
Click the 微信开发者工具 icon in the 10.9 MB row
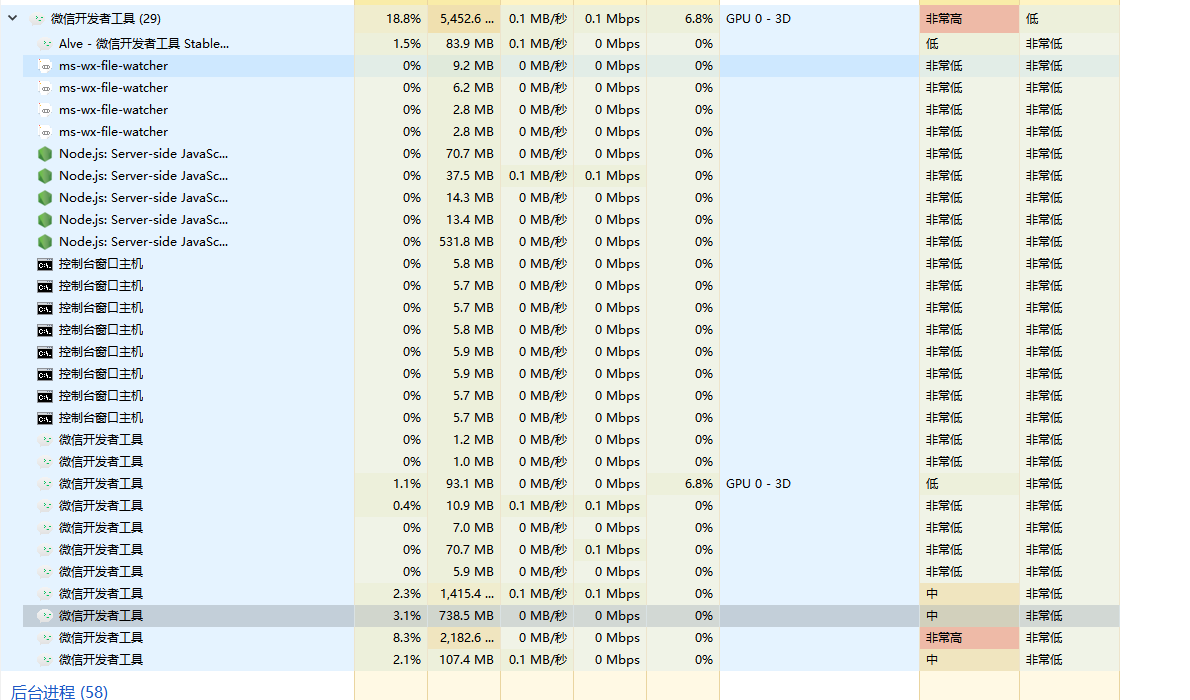46,506
